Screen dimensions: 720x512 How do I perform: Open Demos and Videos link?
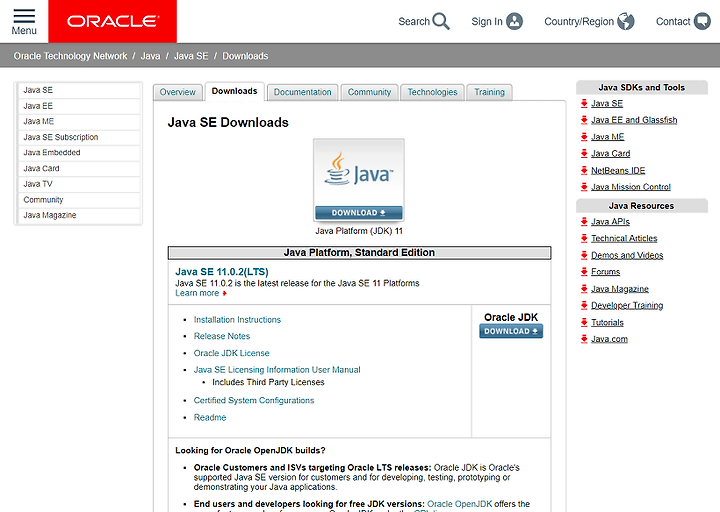point(627,255)
